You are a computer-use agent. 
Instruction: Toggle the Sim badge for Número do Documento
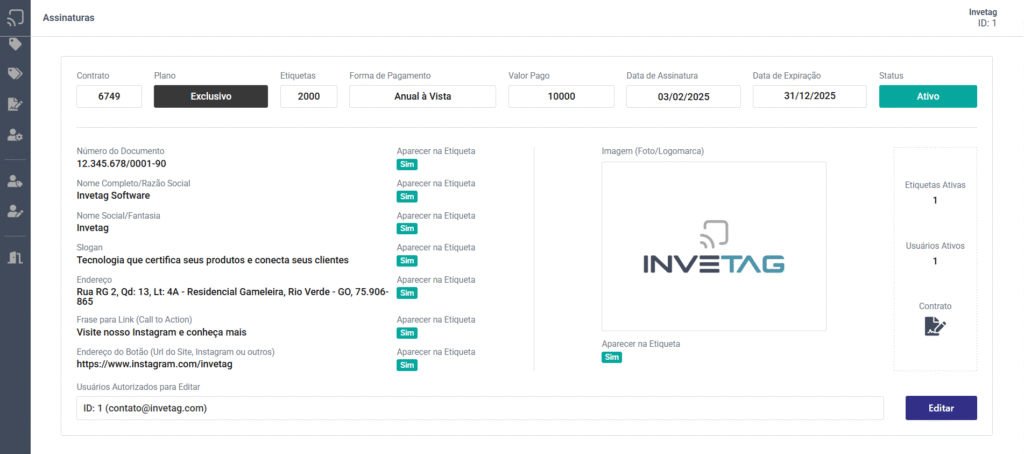pos(407,165)
